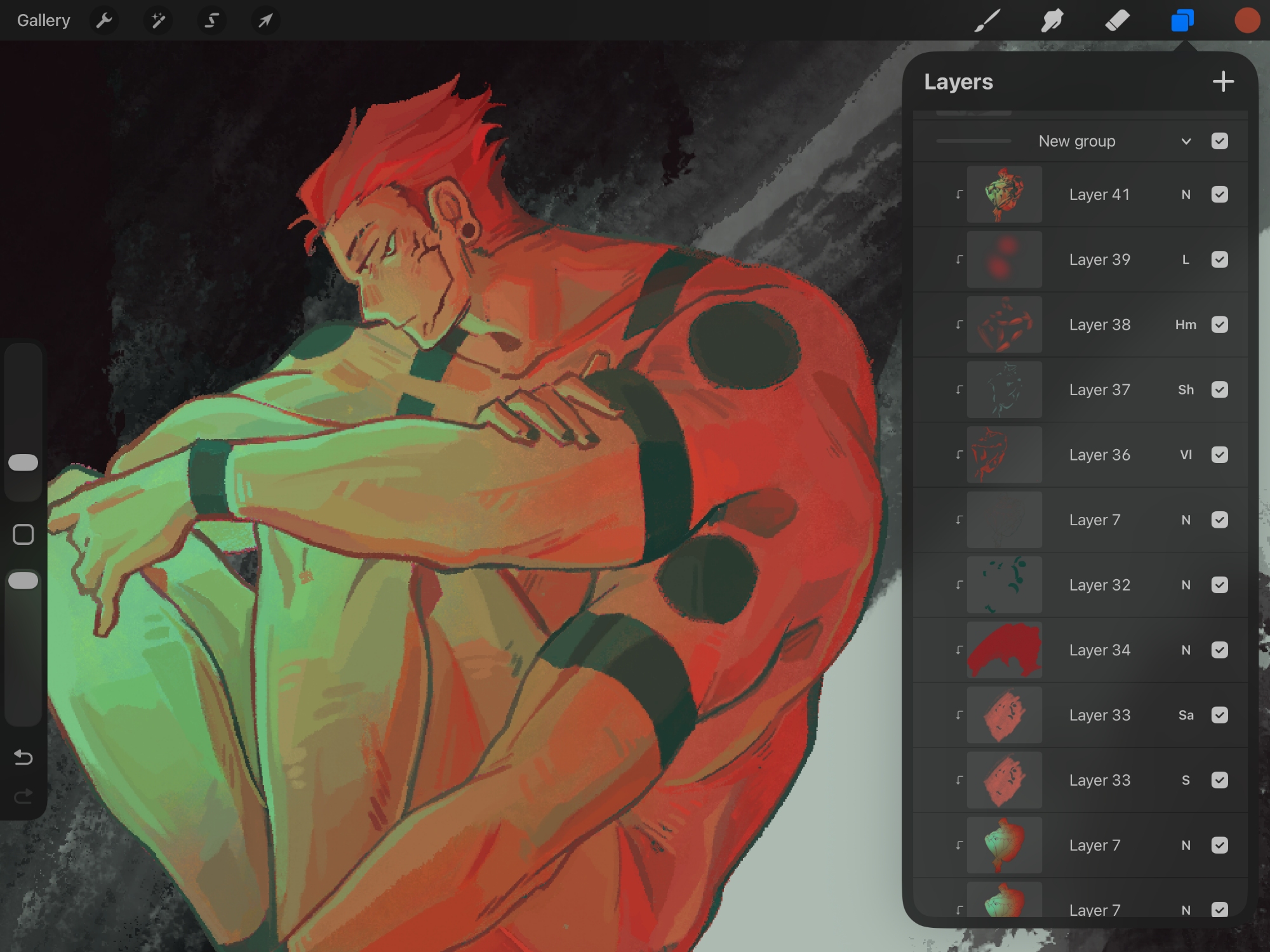Open the Adjustments magic wand menu

tap(157, 20)
